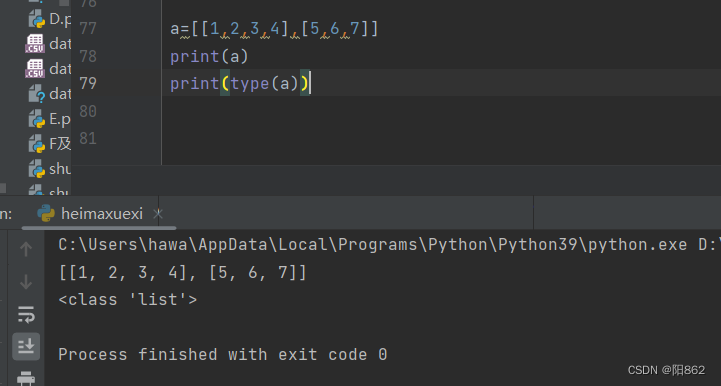This screenshot has height=386, width=721.
Task: Open the first CSV data file icon
Action: point(35,44)
